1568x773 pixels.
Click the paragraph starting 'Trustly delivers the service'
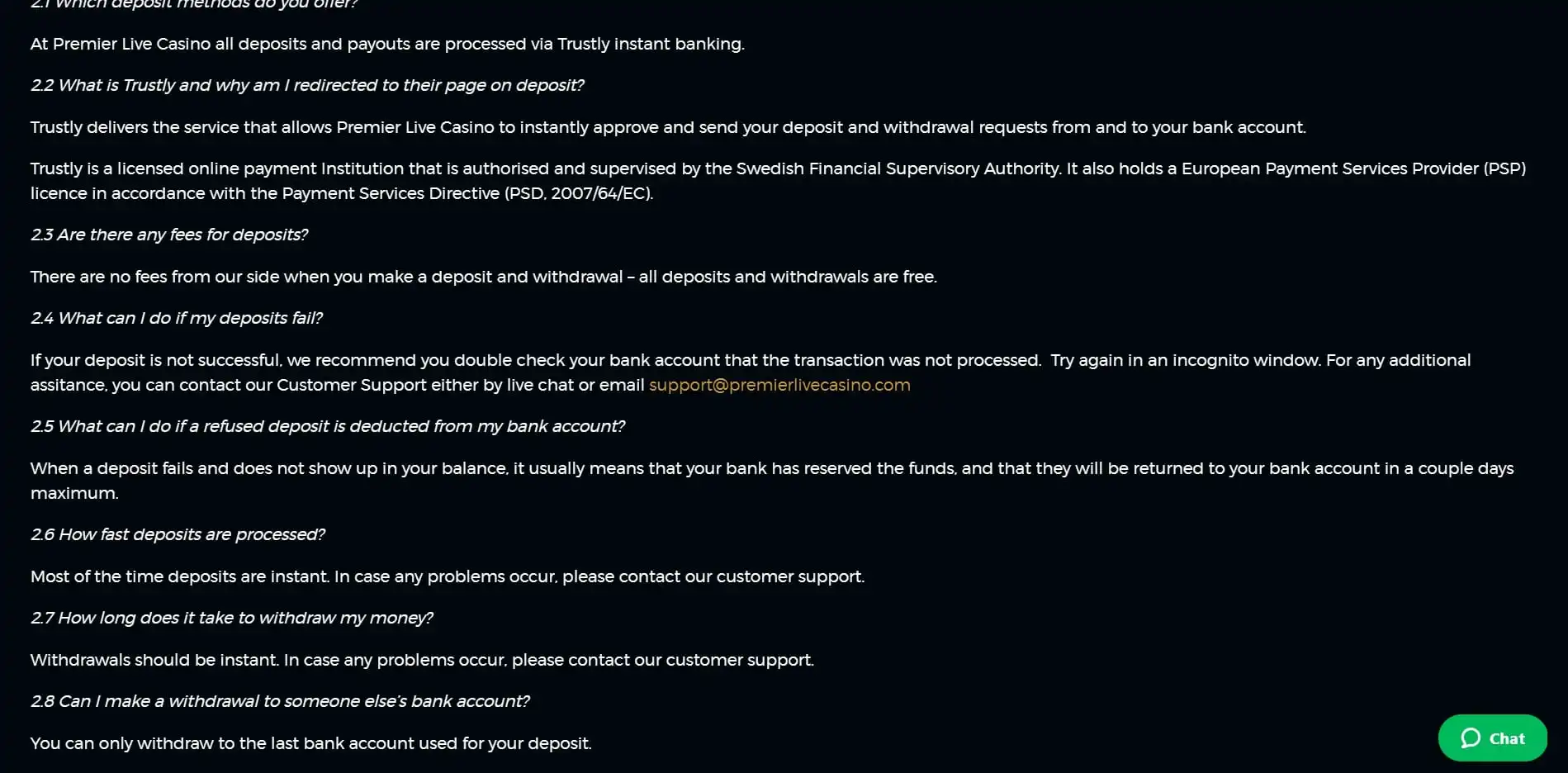tap(668, 127)
